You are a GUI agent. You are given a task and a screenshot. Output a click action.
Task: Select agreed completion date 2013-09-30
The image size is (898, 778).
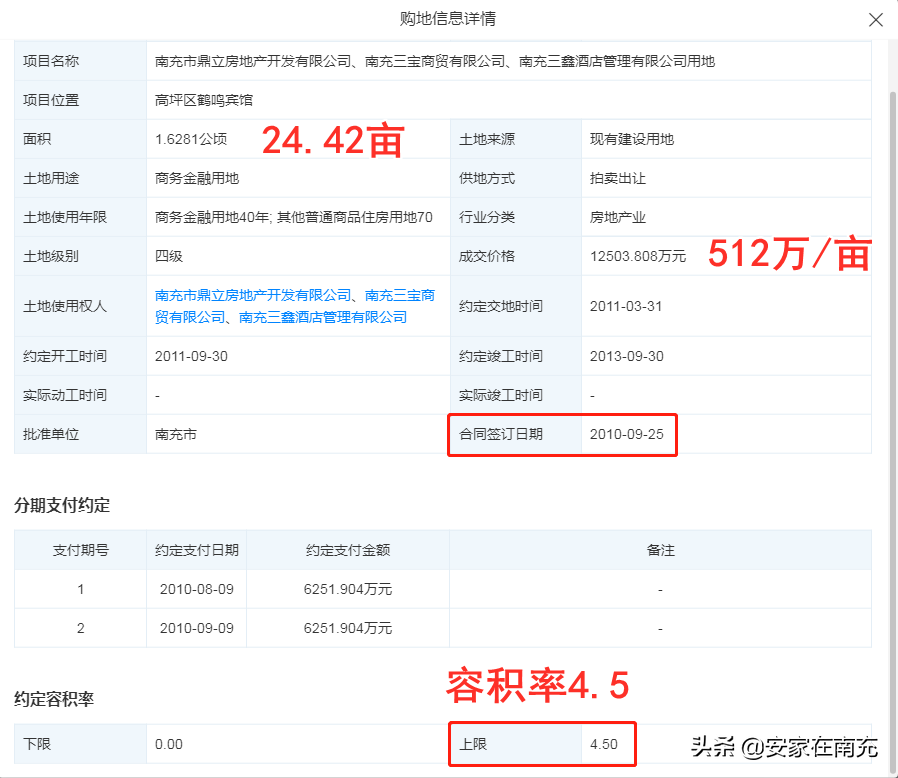tap(627, 356)
